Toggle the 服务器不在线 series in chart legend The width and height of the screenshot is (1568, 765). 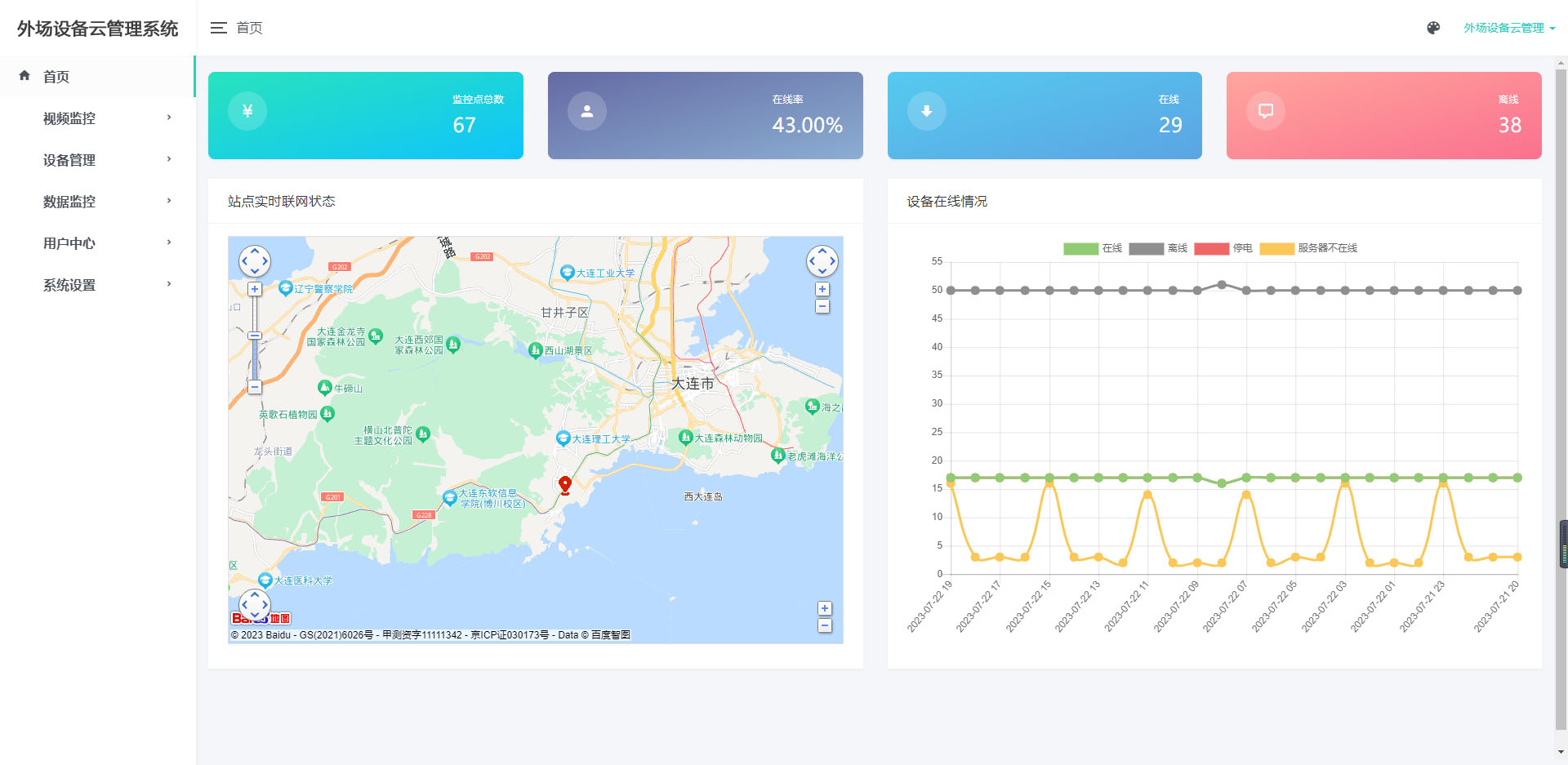tap(1308, 248)
